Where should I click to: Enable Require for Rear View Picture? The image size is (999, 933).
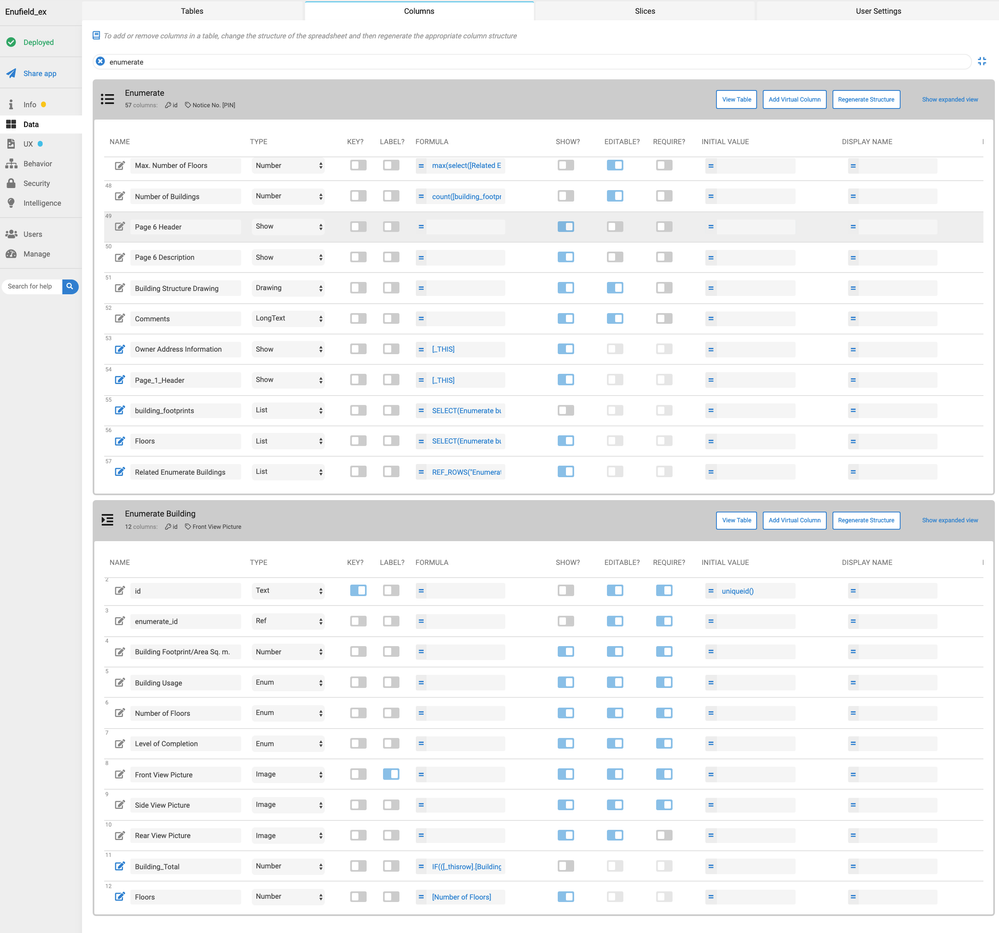pyautogui.click(x=664, y=835)
